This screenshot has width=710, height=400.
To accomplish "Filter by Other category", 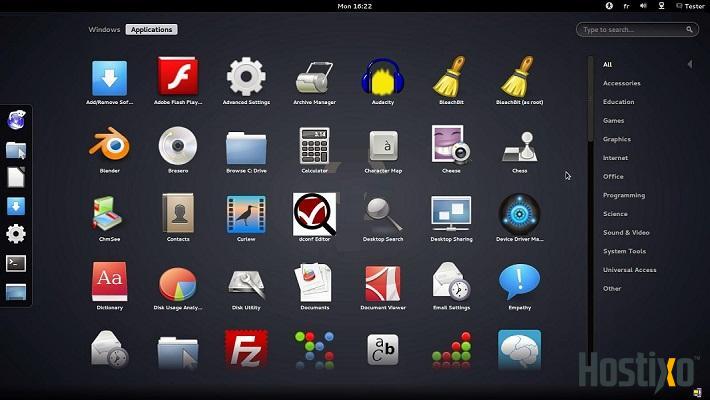I will click(x=612, y=289).
